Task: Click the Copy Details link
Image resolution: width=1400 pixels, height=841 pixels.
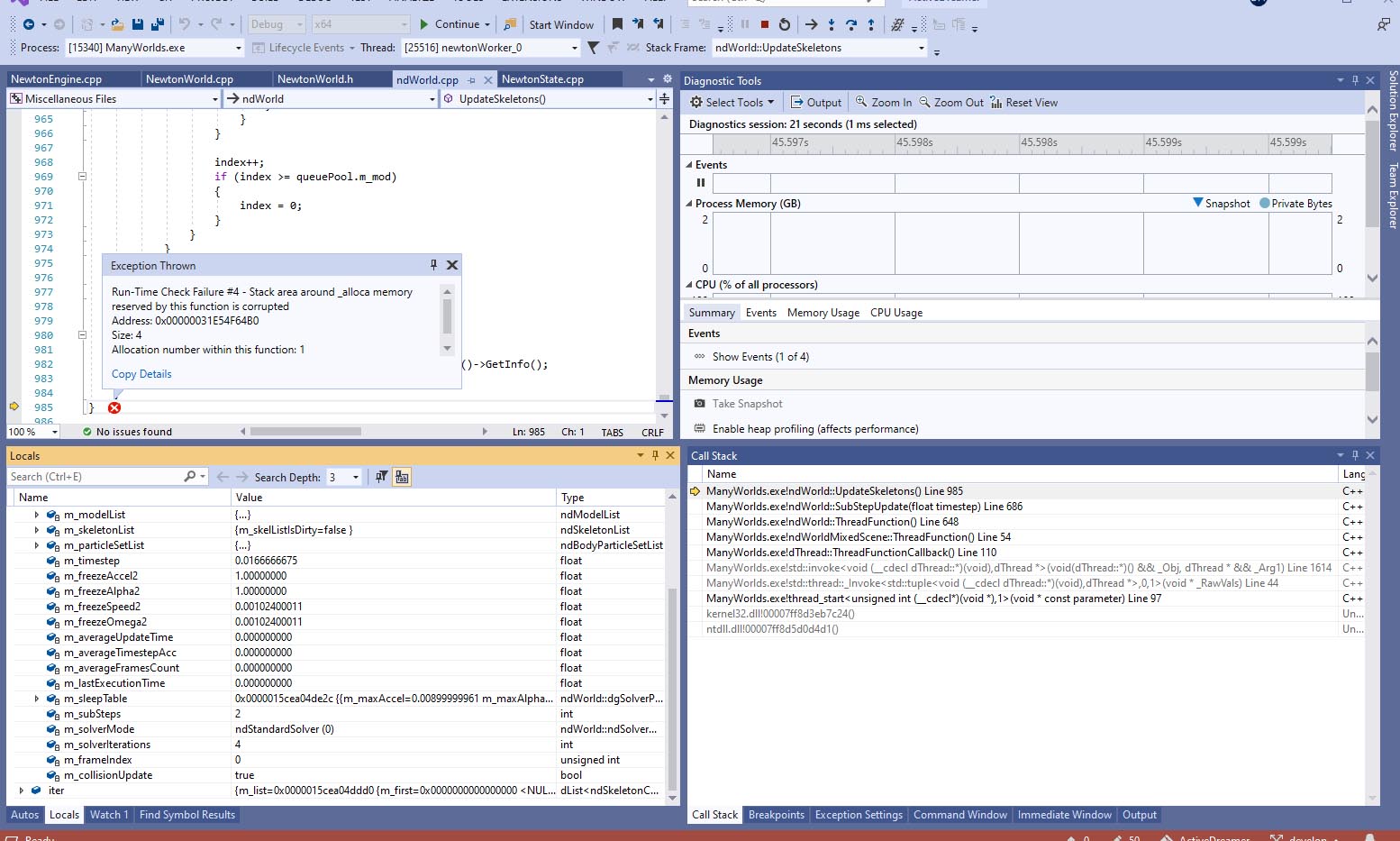Action: click(x=141, y=374)
